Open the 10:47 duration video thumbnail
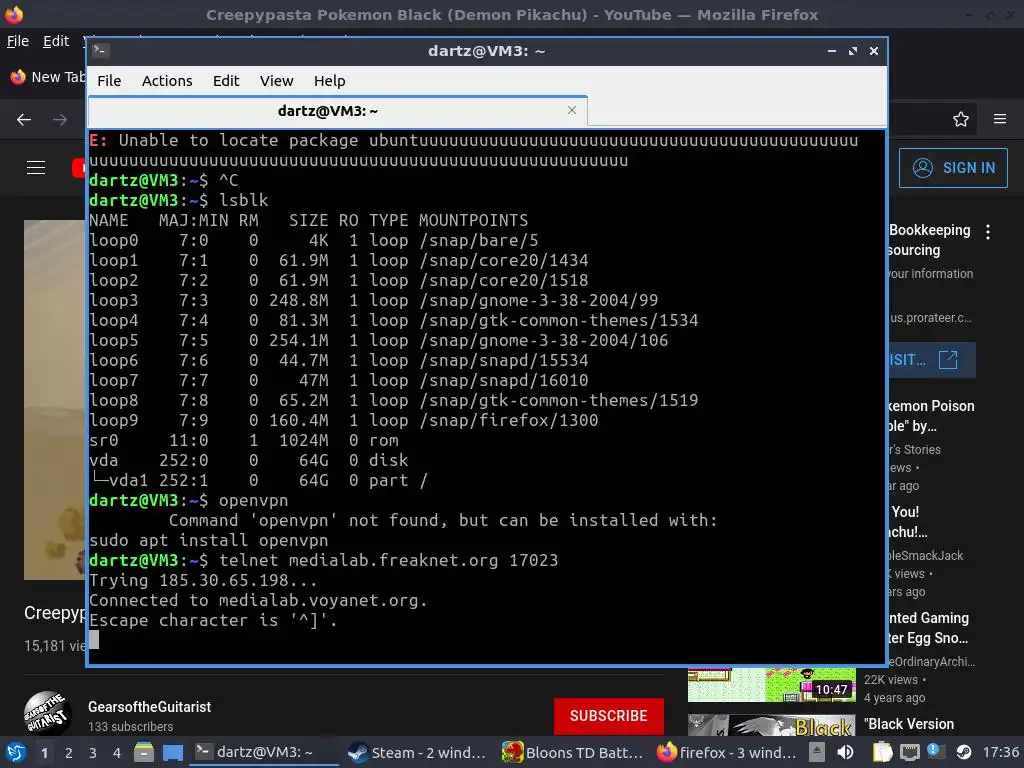The width and height of the screenshot is (1024, 768). click(771, 684)
